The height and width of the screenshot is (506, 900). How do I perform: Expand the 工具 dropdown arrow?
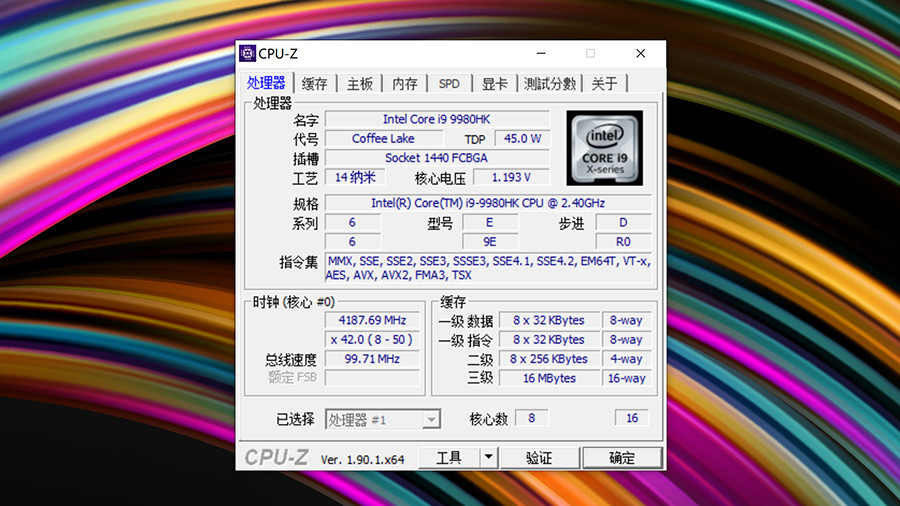[x=488, y=458]
